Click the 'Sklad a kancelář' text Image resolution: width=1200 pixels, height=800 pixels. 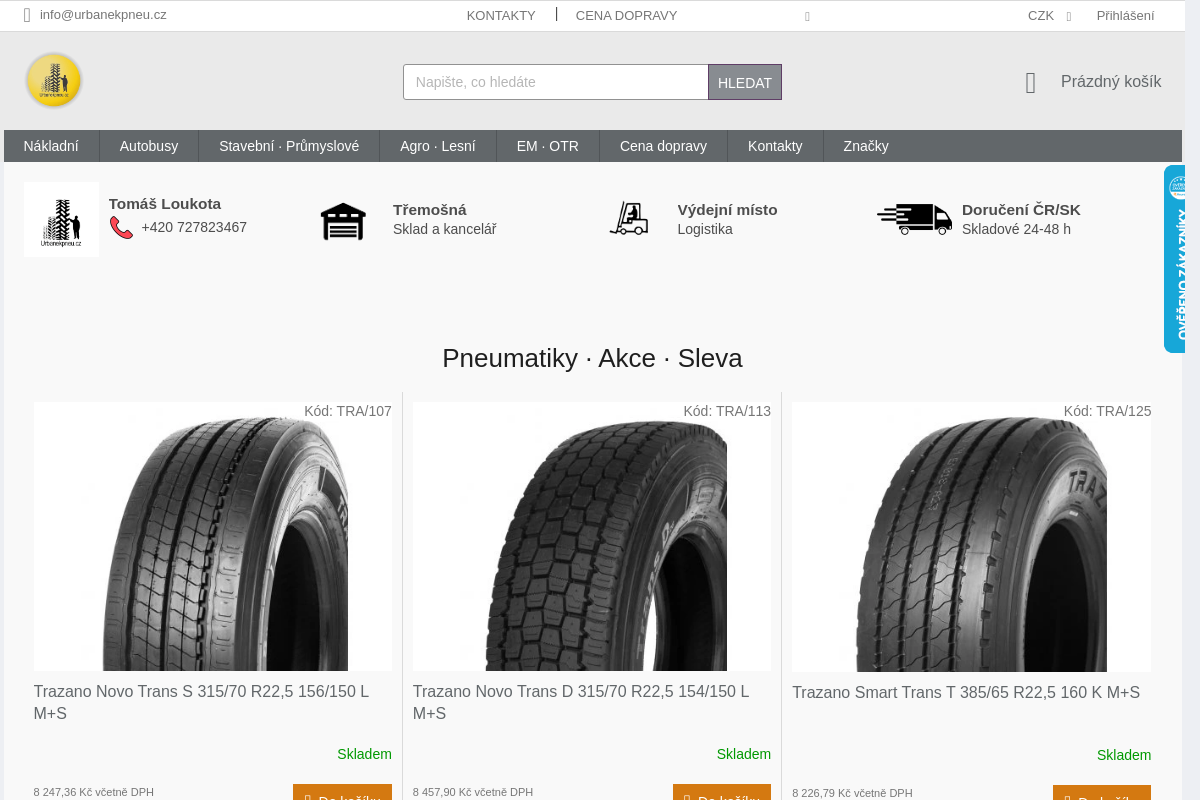[444, 229]
